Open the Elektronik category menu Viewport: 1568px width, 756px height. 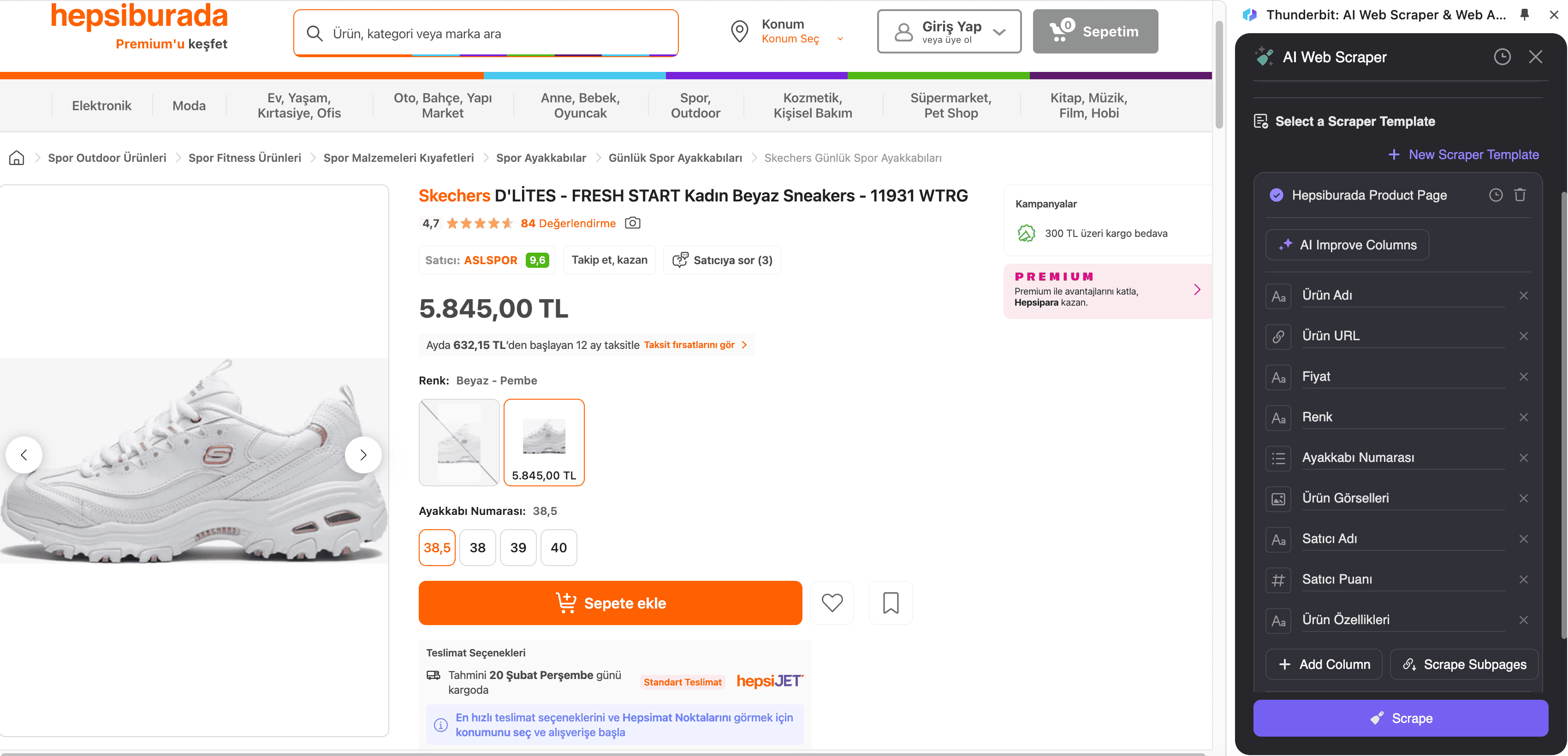pyautogui.click(x=101, y=106)
